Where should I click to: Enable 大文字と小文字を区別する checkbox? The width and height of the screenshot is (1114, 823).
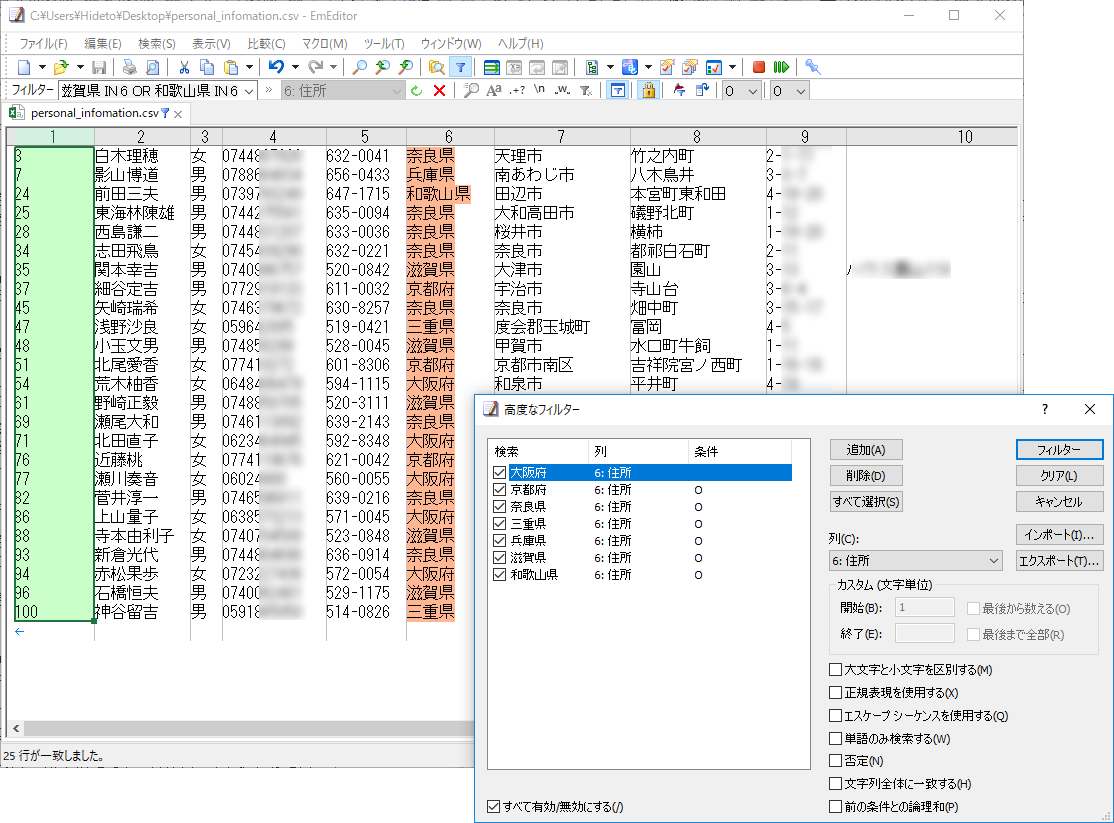[836, 669]
